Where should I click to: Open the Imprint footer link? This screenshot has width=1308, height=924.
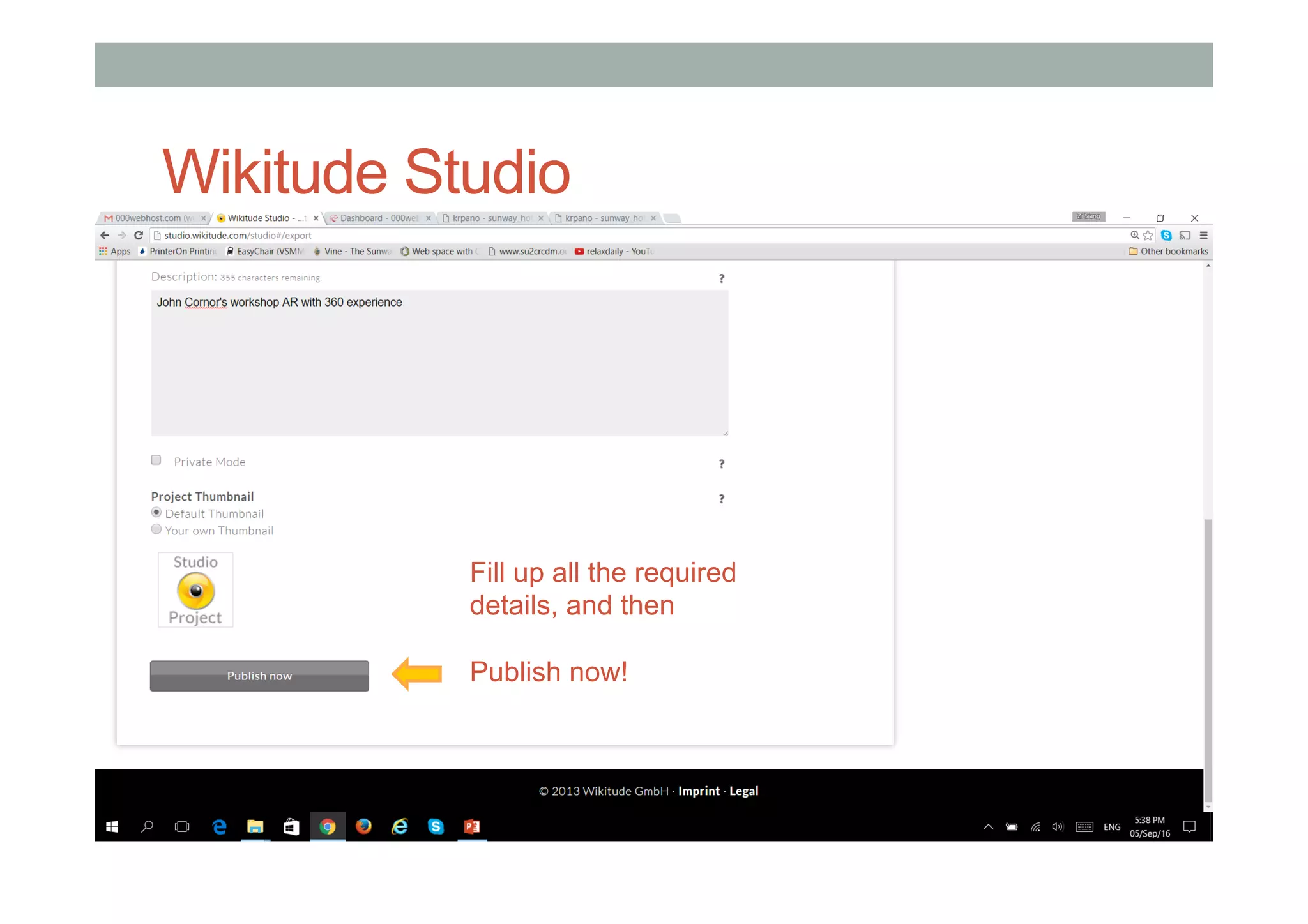(699, 791)
